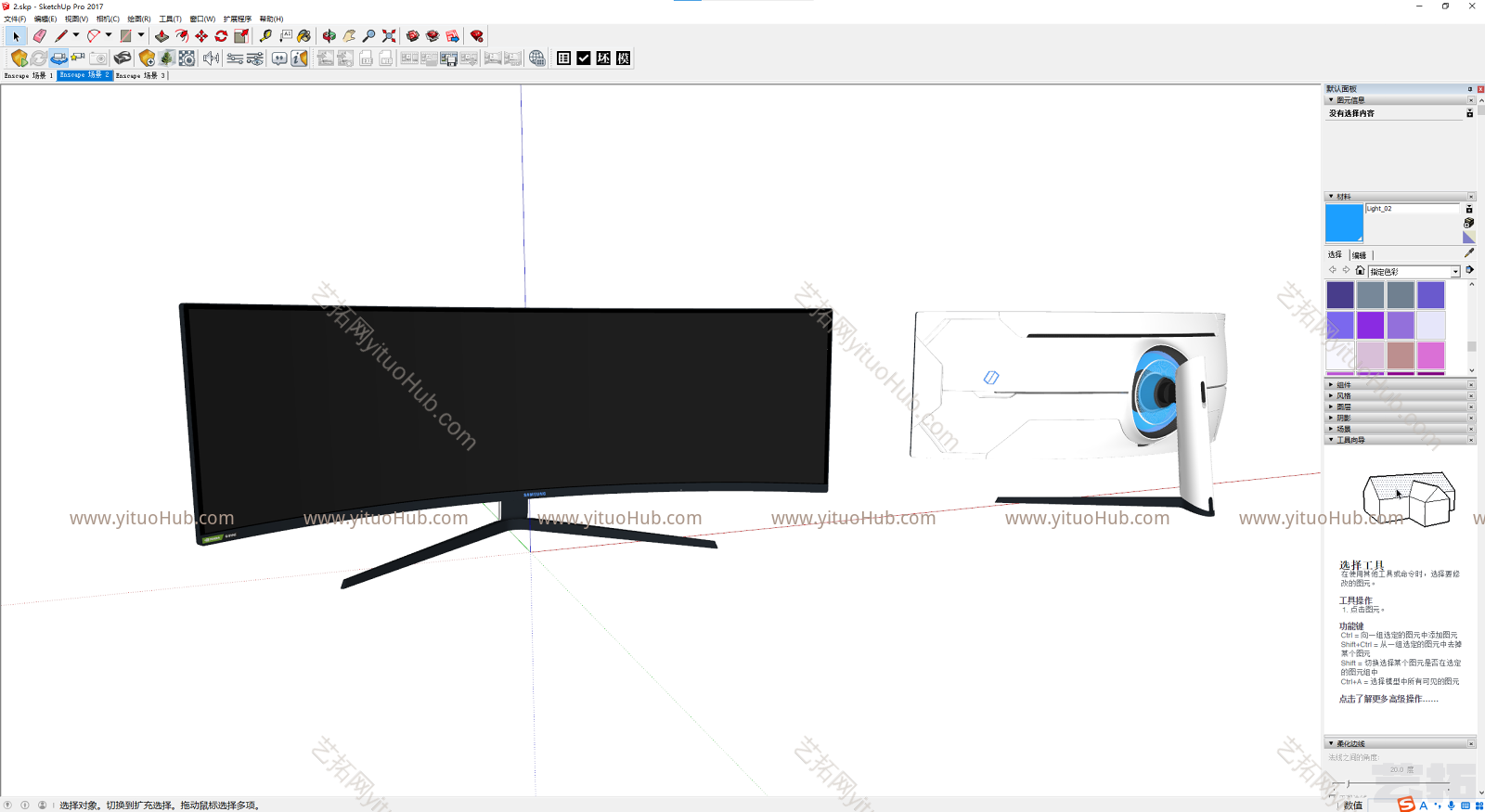Click the checkmark plugin icon

(x=584, y=58)
